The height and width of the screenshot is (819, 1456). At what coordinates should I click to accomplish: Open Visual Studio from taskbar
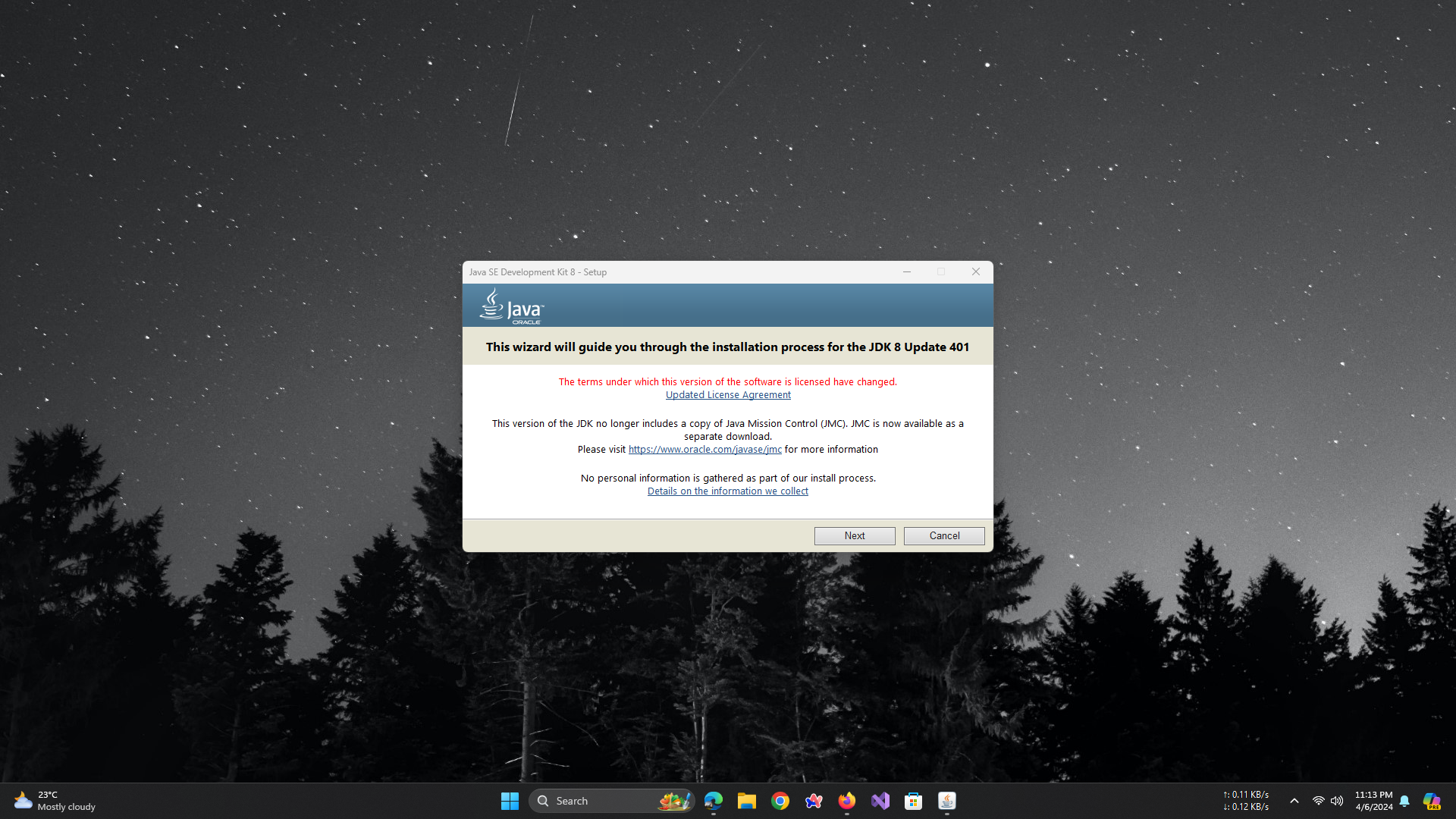click(x=880, y=801)
